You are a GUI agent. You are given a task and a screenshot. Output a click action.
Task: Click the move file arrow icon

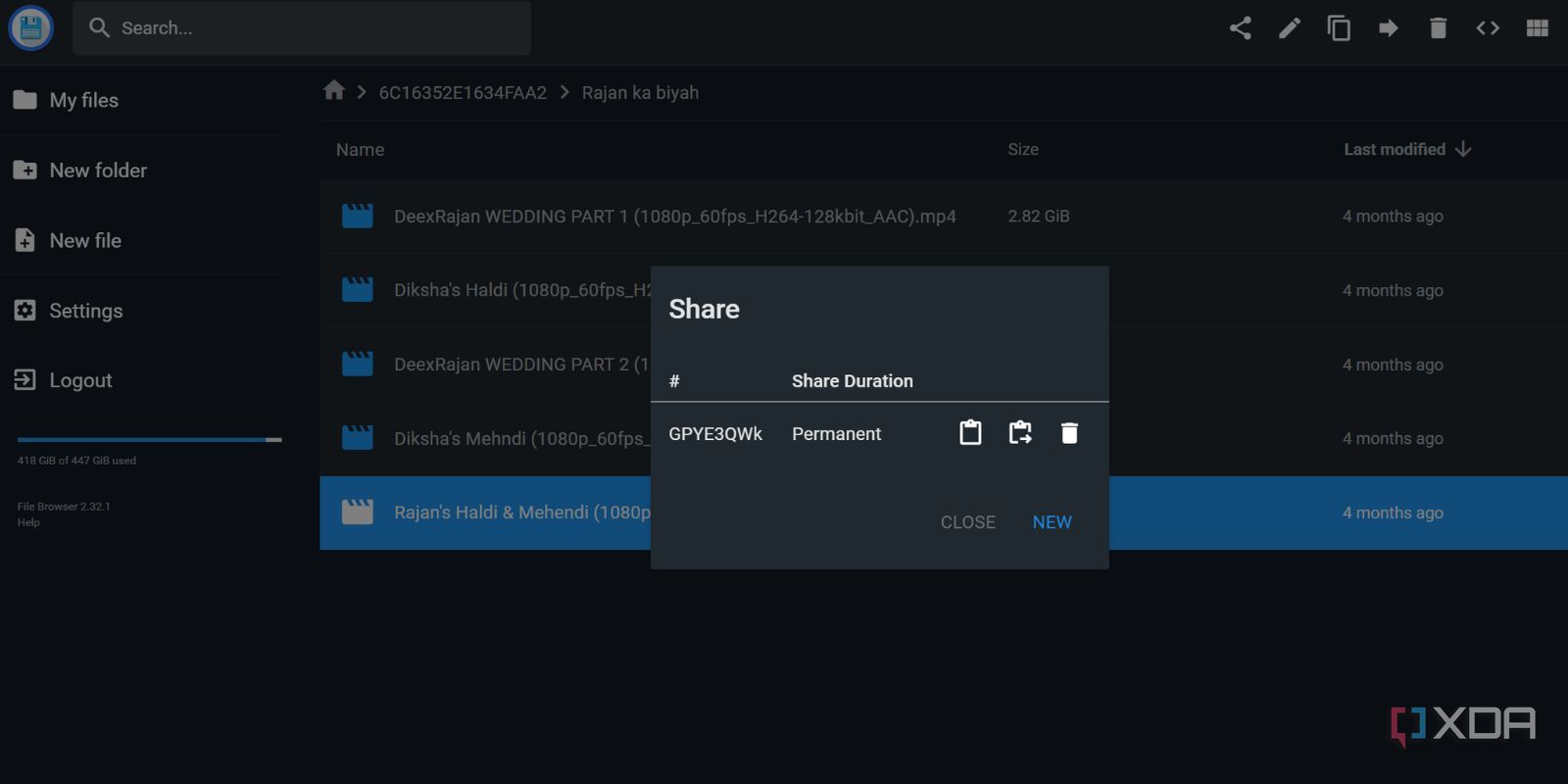(x=1389, y=27)
